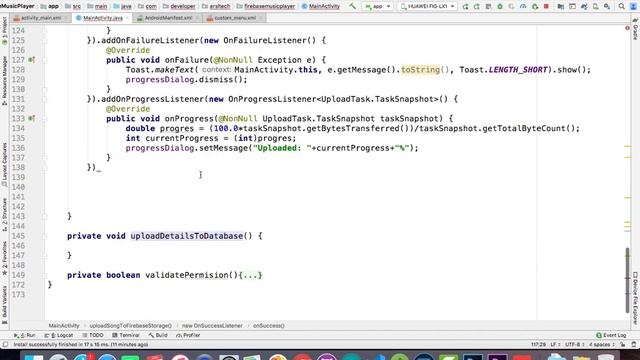Click the user avatar icon at top right
Image resolution: width=640 pixels, height=360 pixels.
click(633, 7)
